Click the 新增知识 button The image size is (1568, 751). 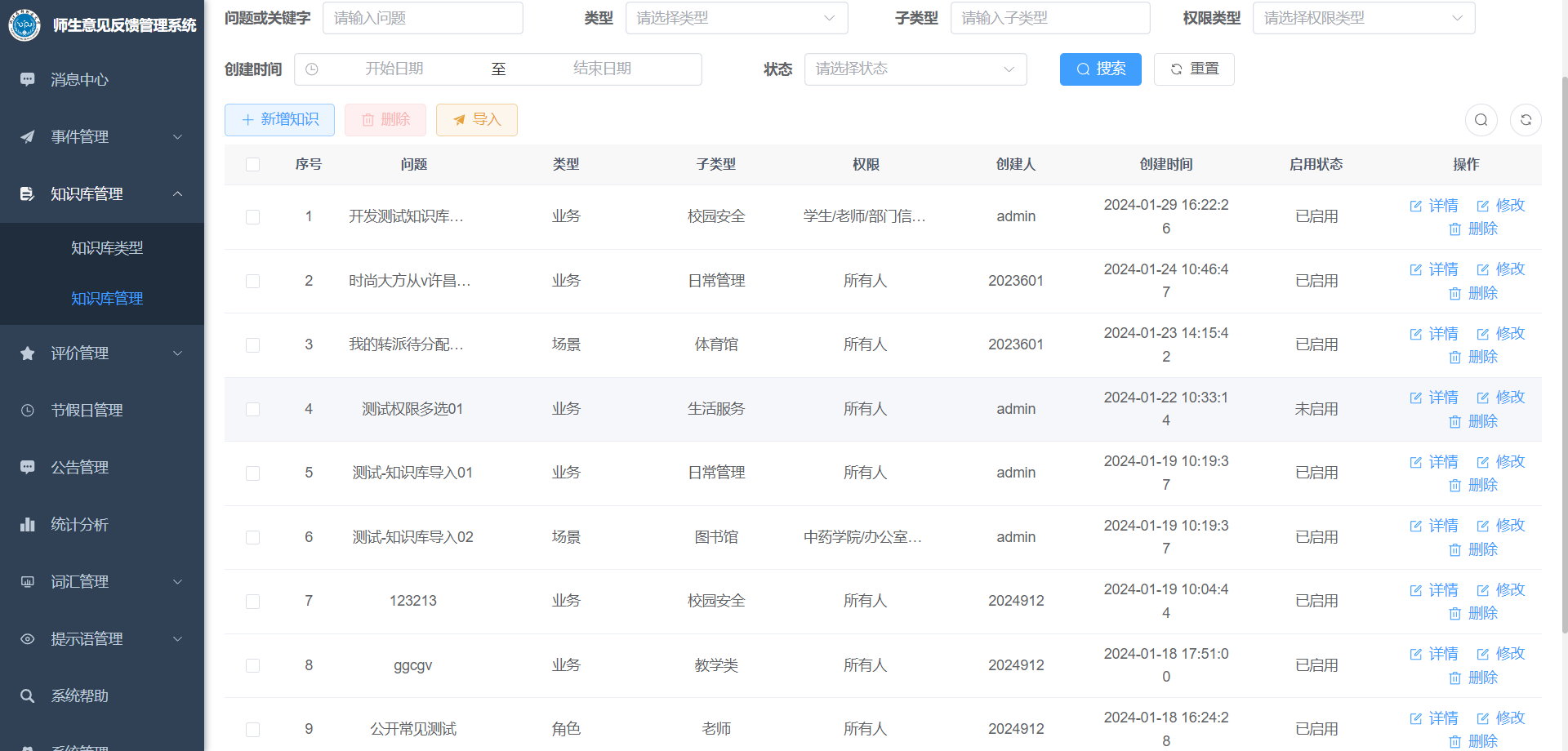[279, 120]
